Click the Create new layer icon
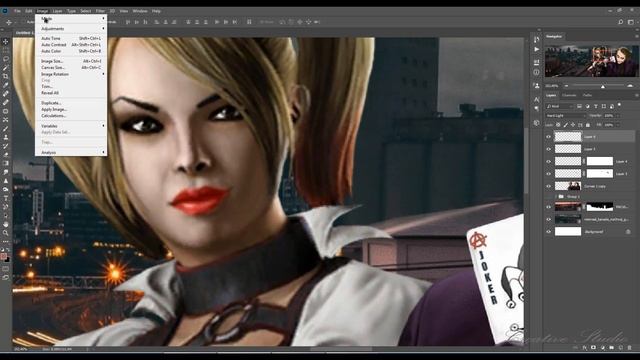Screen dimensions: 640x360 tap(620, 348)
